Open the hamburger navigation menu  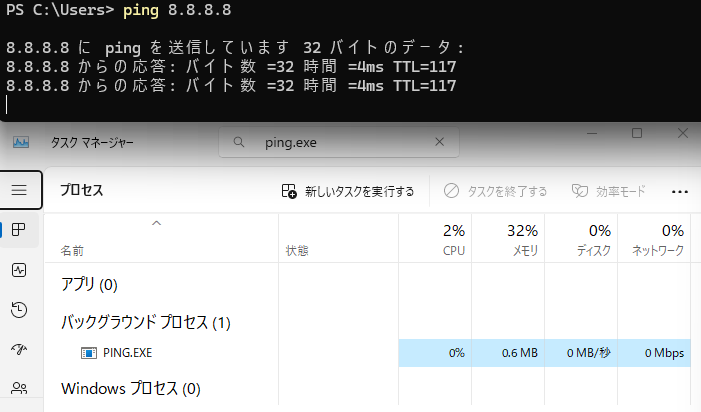pos(19,190)
